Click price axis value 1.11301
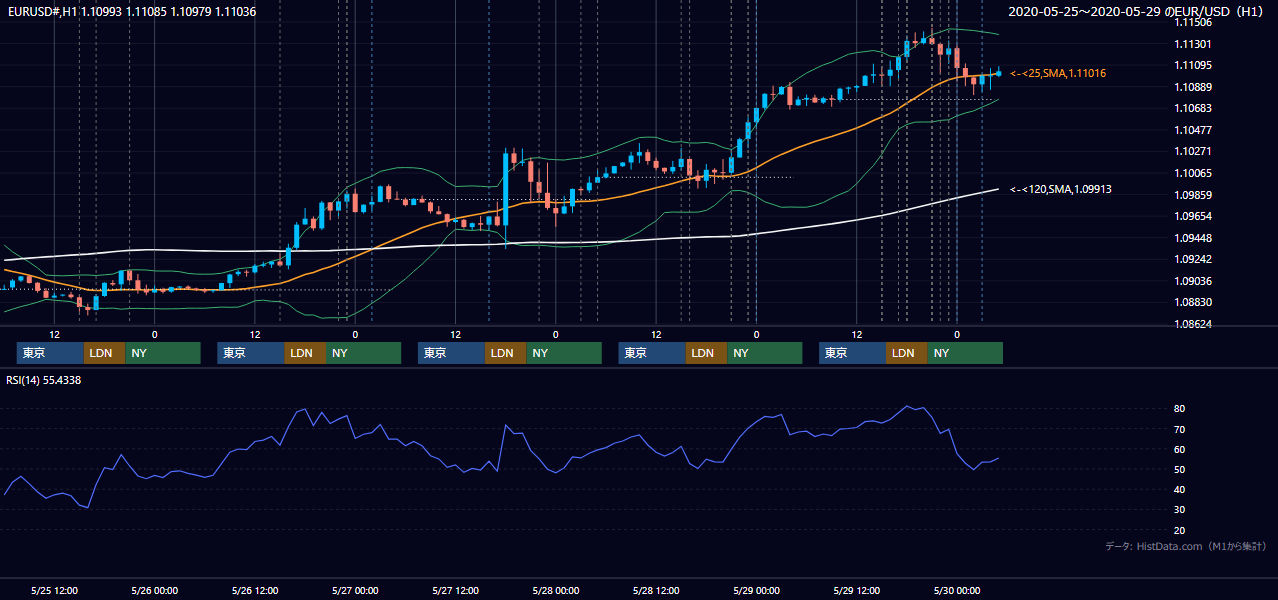This screenshot has height=600, width=1278. point(1193,44)
